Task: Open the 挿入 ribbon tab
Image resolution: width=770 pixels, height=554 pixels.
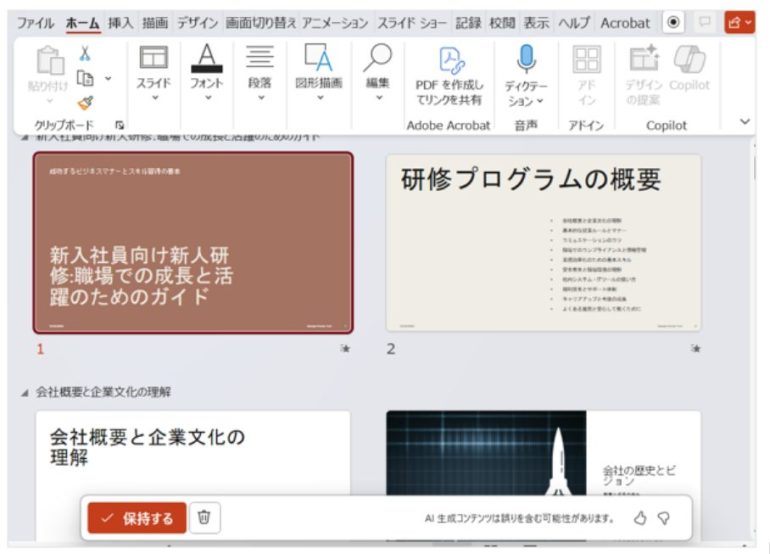Action: (120, 23)
